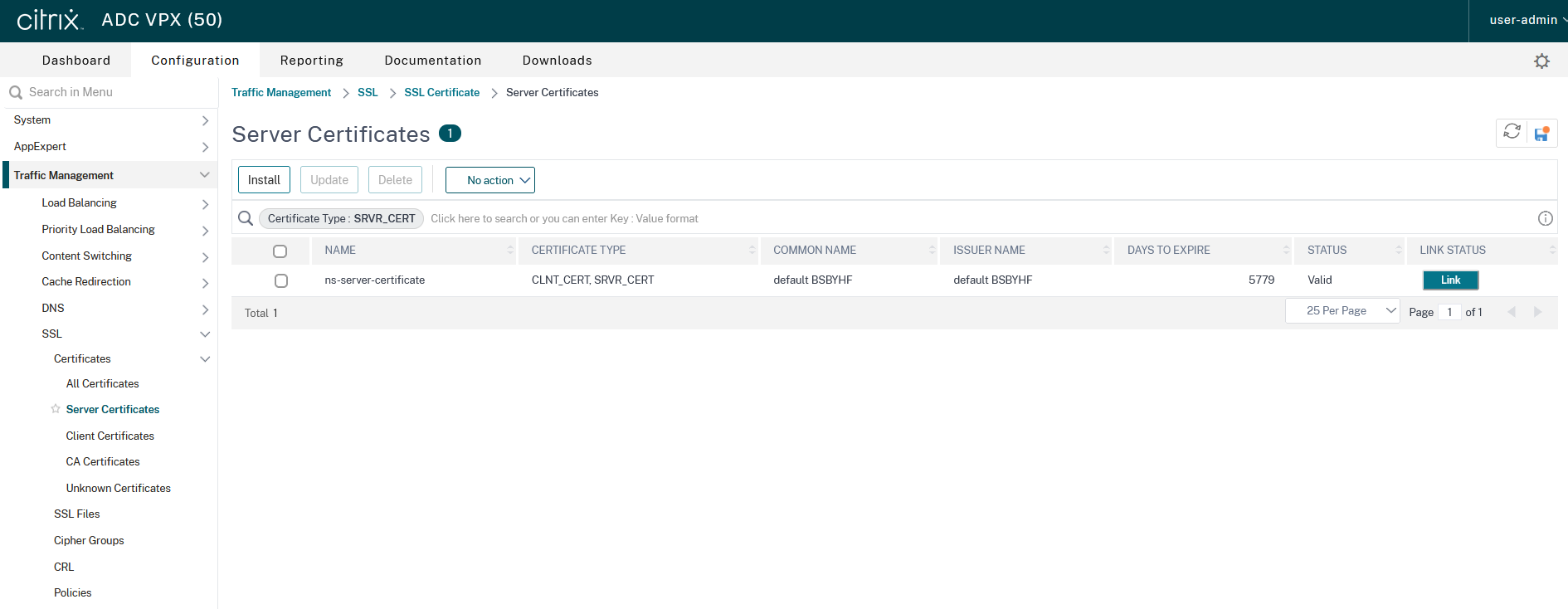Viewport: 1568px width, 609px height.
Task: Switch to the Dashboard tab
Action: tap(76, 61)
